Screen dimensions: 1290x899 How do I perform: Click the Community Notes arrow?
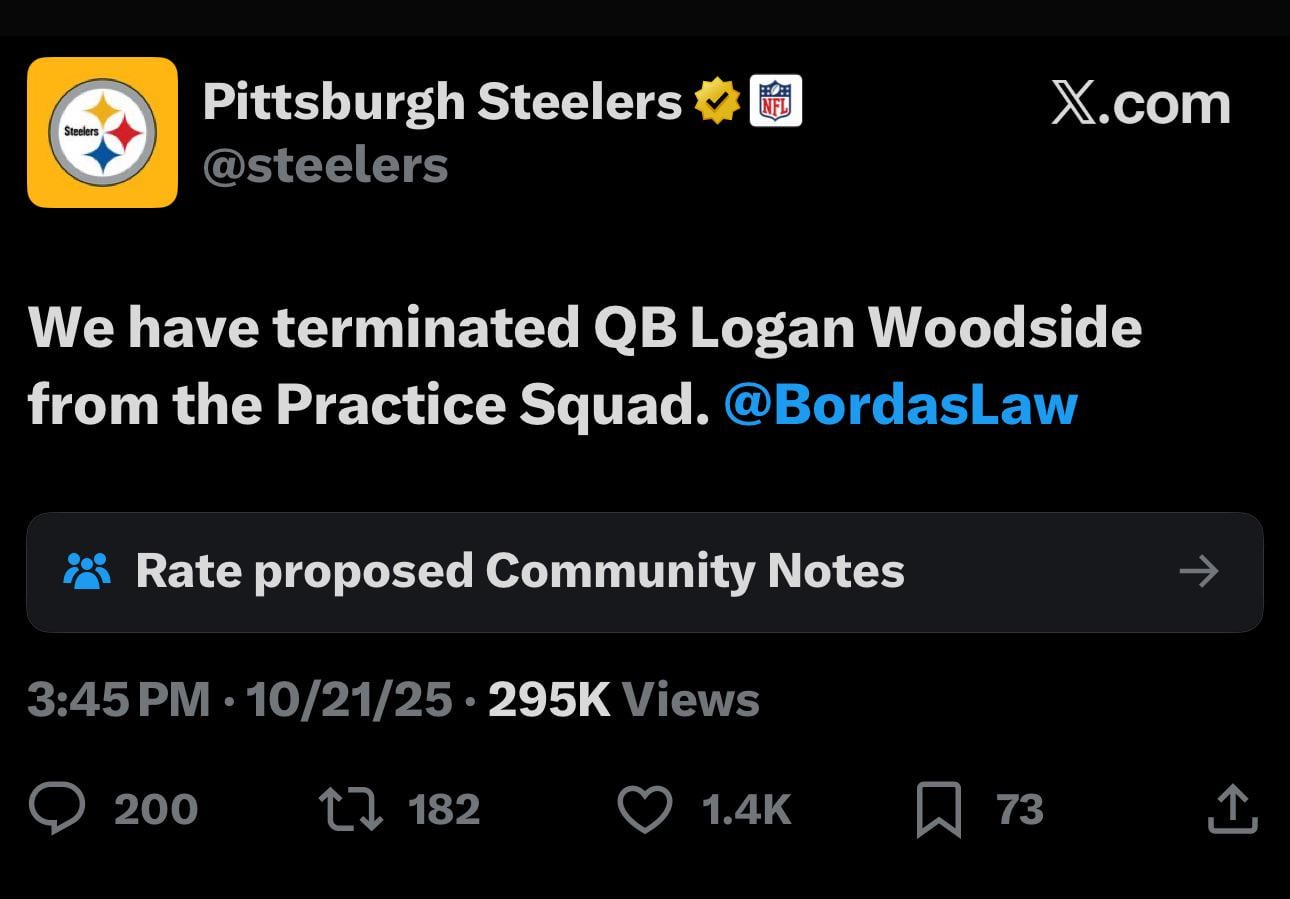[x=1199, y=571]
